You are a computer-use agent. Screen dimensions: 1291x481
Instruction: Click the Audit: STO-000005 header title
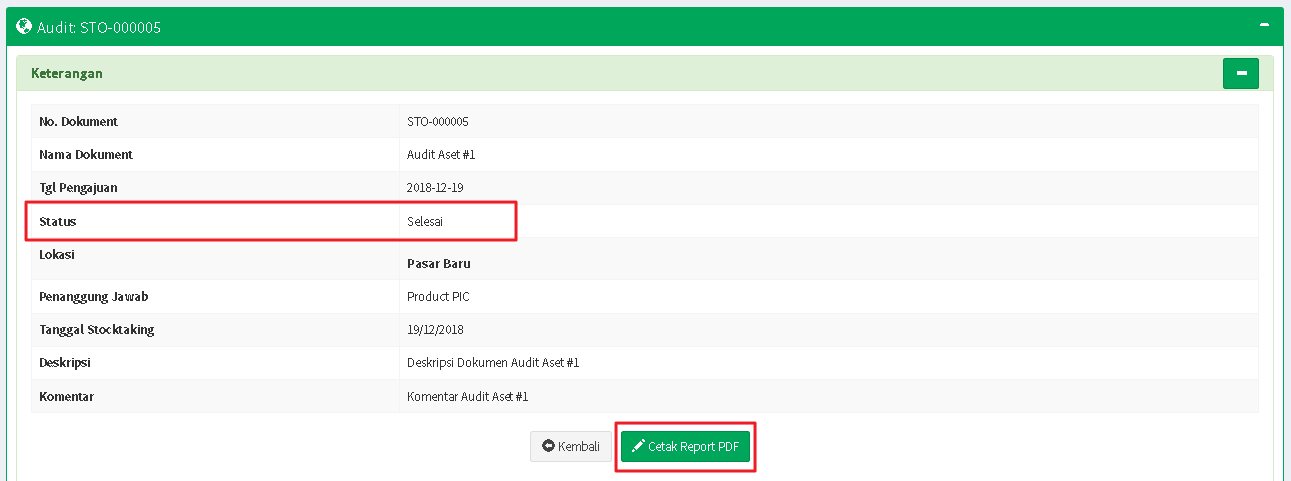tap(98, 27)
